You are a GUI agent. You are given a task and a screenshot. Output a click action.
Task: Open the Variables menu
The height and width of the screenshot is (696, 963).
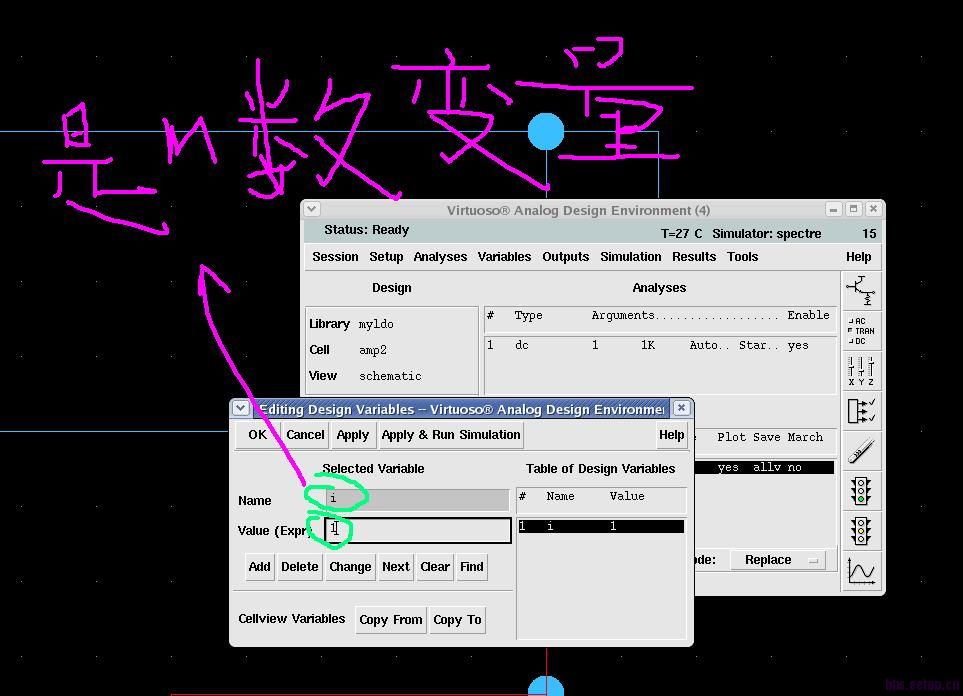point(504,257)
